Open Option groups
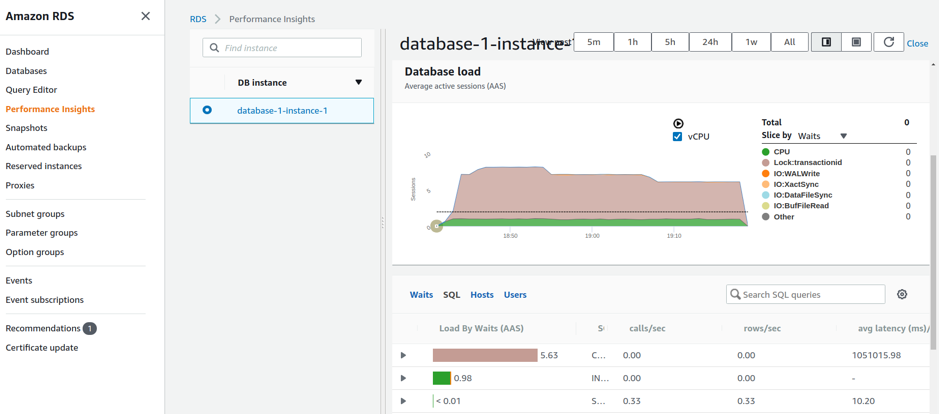 click(35, 252)
